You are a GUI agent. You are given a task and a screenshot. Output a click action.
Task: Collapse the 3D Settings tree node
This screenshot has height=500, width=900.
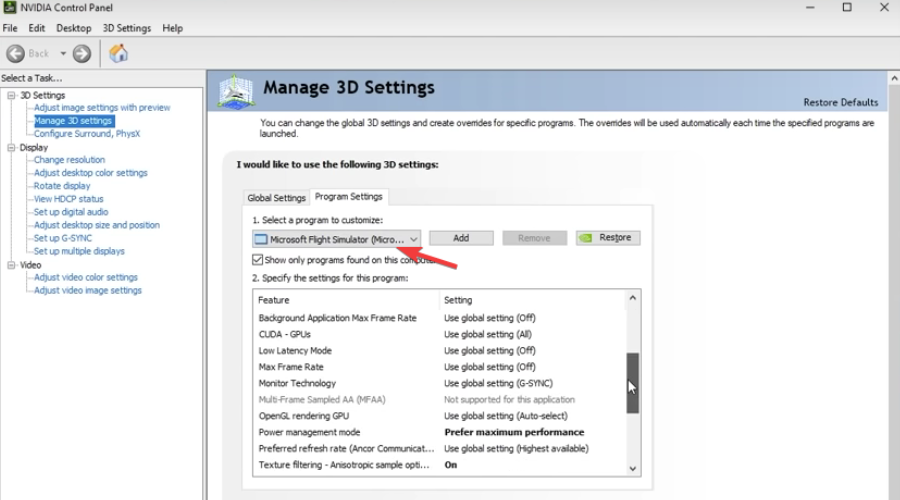pyautogui.click(x=11, y=95)
